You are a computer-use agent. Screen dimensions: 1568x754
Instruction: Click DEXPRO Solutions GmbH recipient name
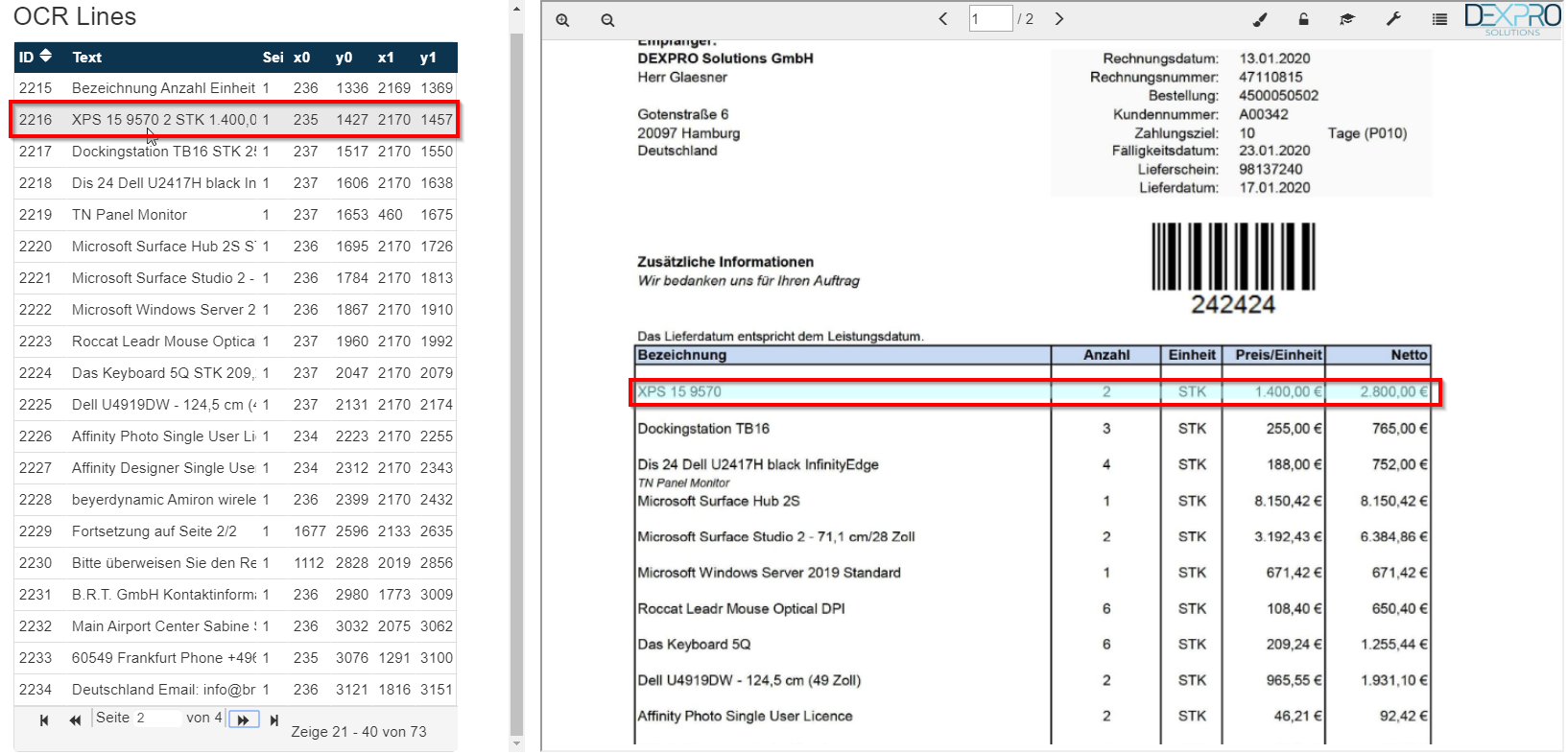725,59
